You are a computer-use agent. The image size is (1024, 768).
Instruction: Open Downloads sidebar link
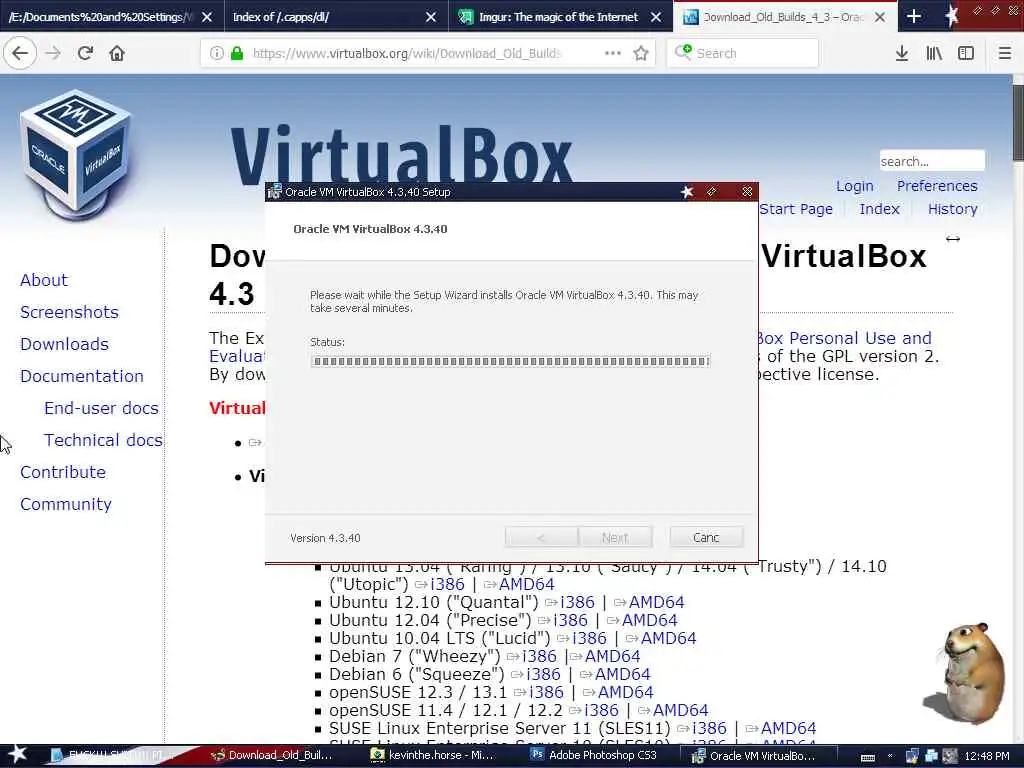[64, 344]
